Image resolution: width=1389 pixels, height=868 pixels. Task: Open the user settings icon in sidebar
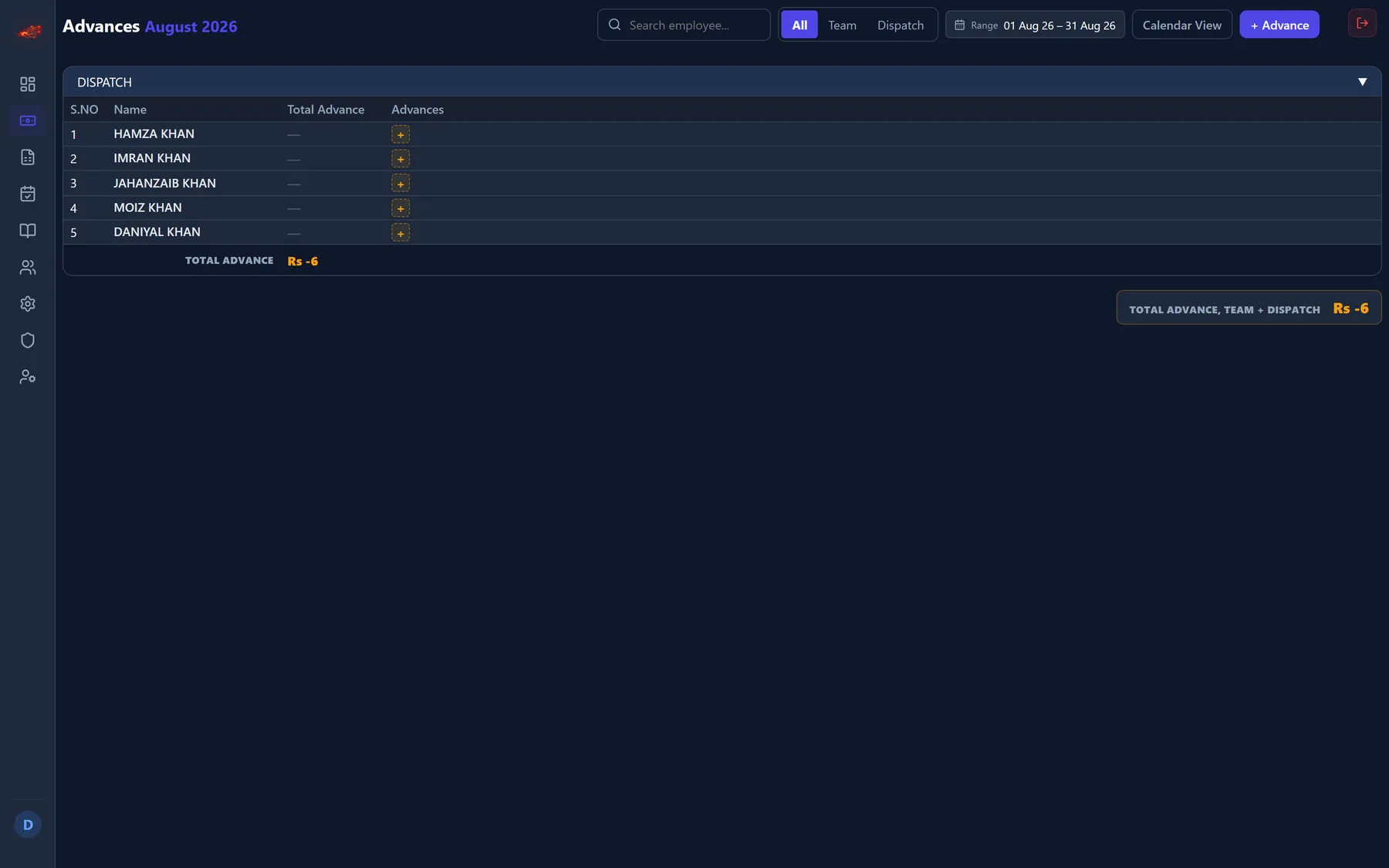[x=28, y=377]
